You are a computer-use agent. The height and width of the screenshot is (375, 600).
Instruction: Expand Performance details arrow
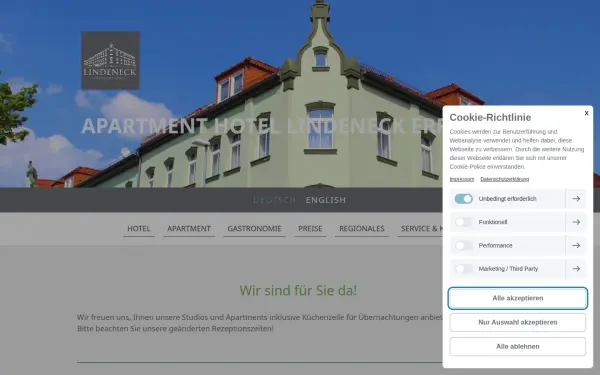[576, 245]
